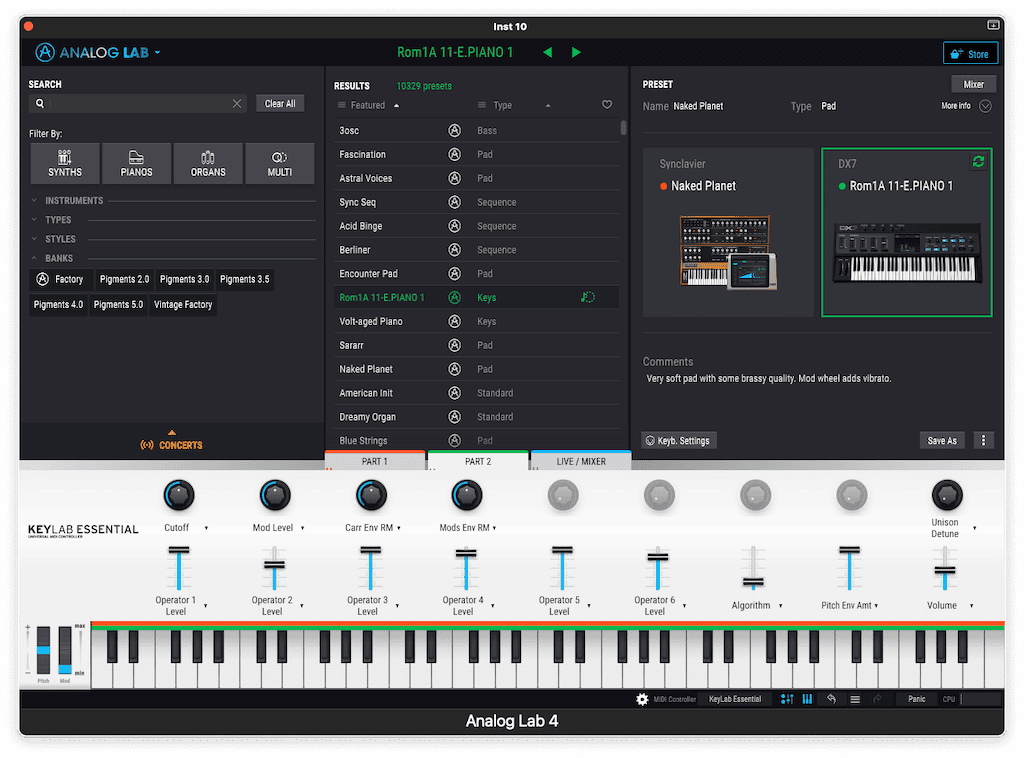The image size is (1024, 758).
Task: Open Algorithm parameter assignment dropdown
Action: pyautogui.click(x=780, y=606)
